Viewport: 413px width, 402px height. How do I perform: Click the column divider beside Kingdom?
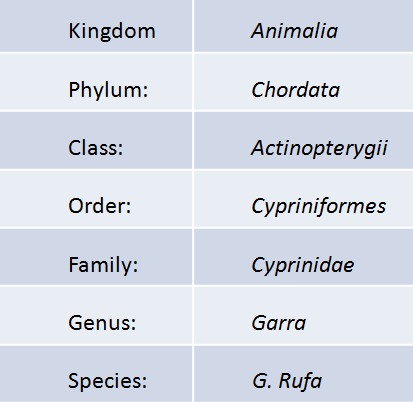(x=193, y=26)
